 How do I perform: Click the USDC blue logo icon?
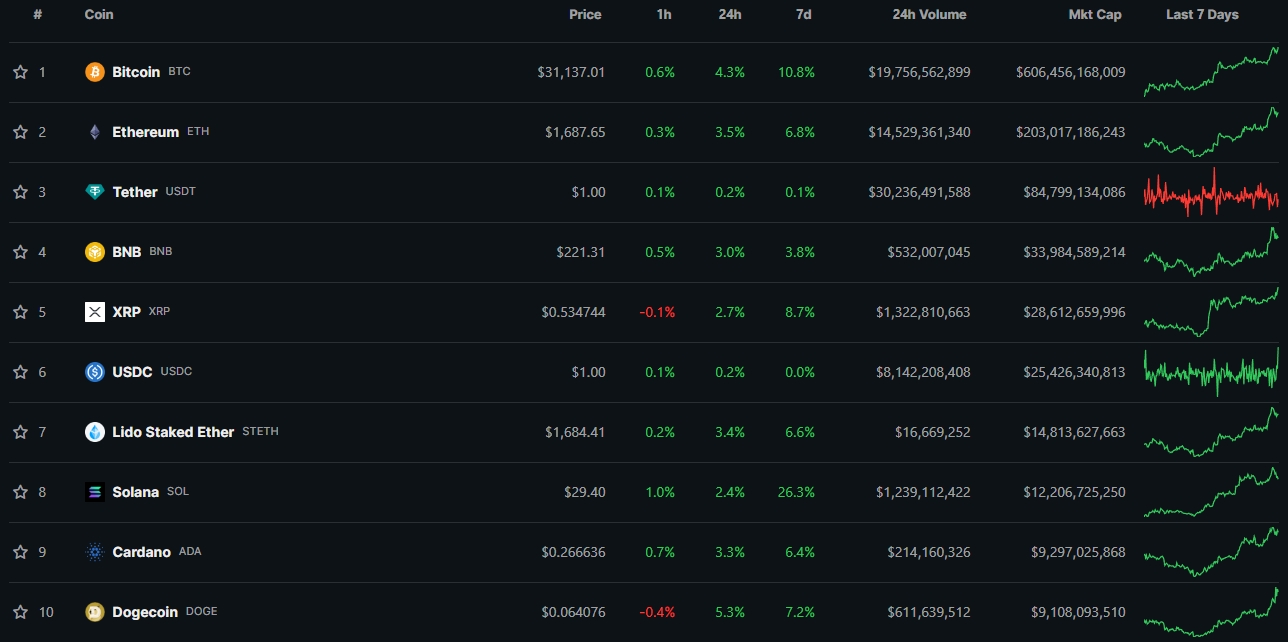tap(95, 372)
